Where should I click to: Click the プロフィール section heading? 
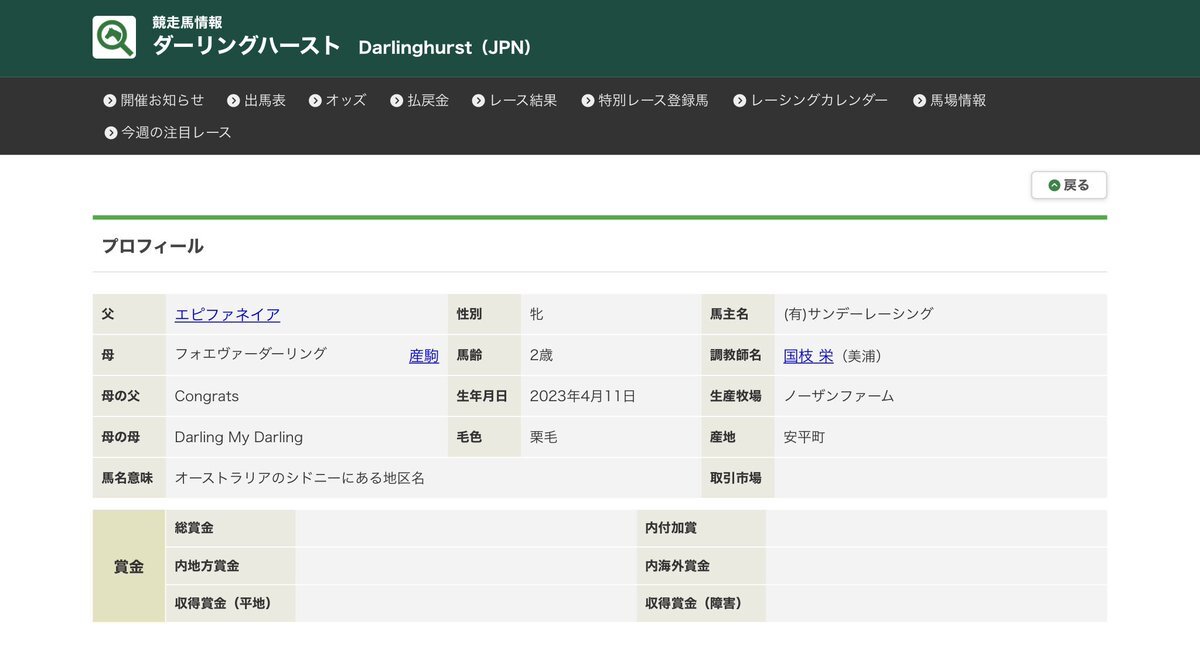[152, 246]
